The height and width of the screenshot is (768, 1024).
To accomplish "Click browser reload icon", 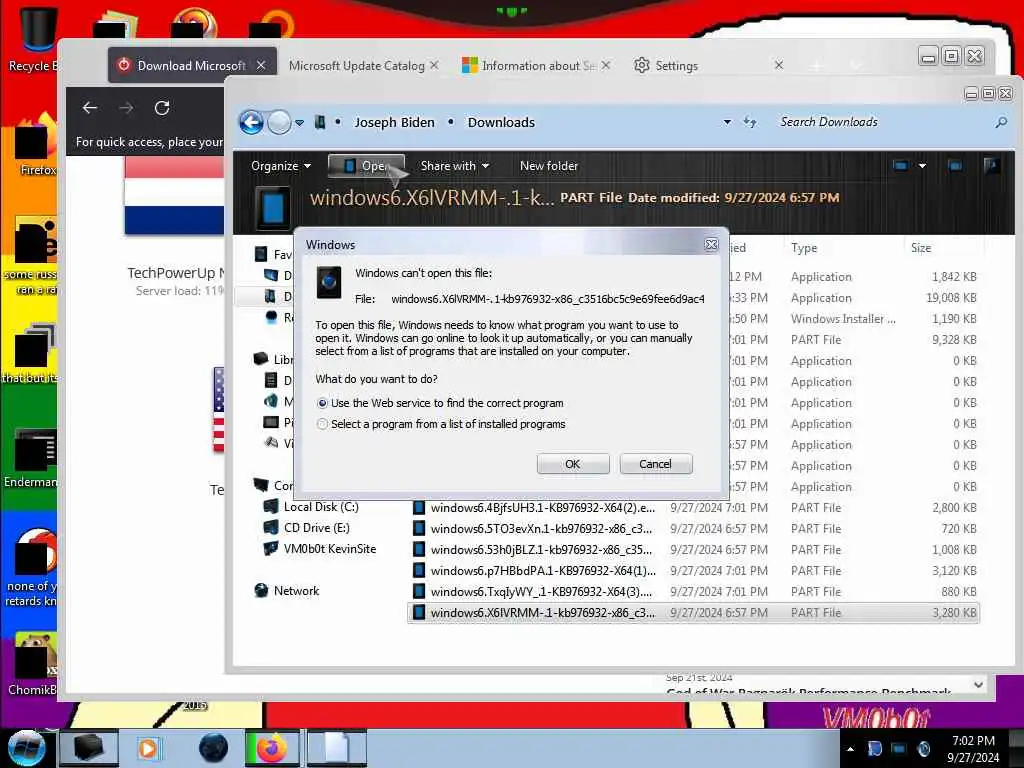I will click(x=162, y=108).
